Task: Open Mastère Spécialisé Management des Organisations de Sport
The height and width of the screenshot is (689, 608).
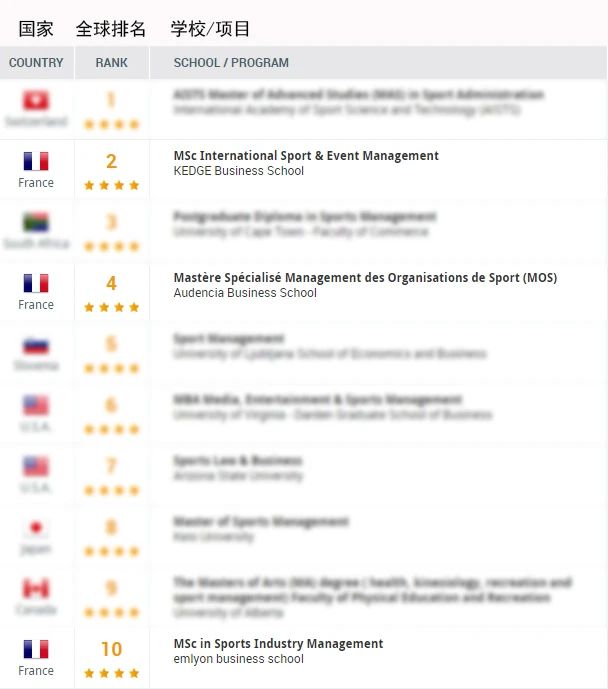Action: 365,278
